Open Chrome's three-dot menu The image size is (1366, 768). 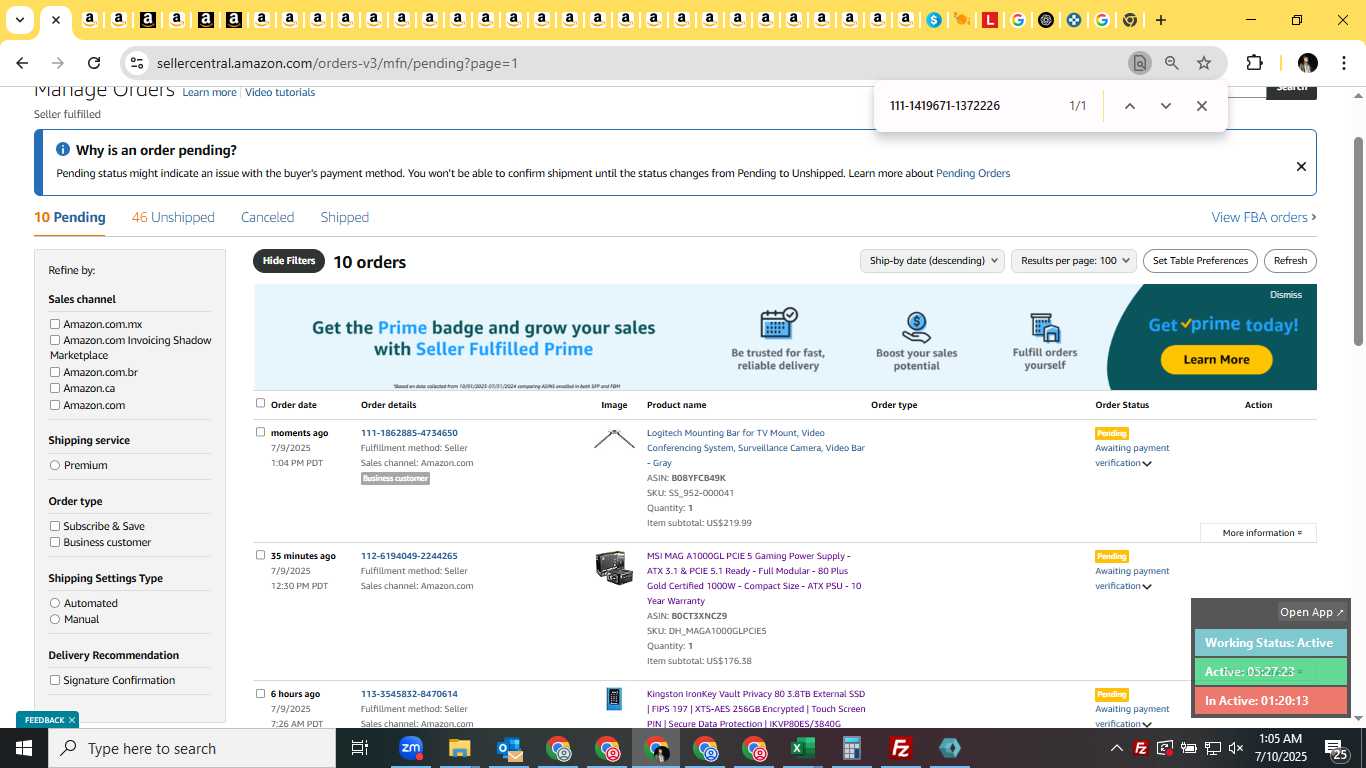click(1343, 63)
